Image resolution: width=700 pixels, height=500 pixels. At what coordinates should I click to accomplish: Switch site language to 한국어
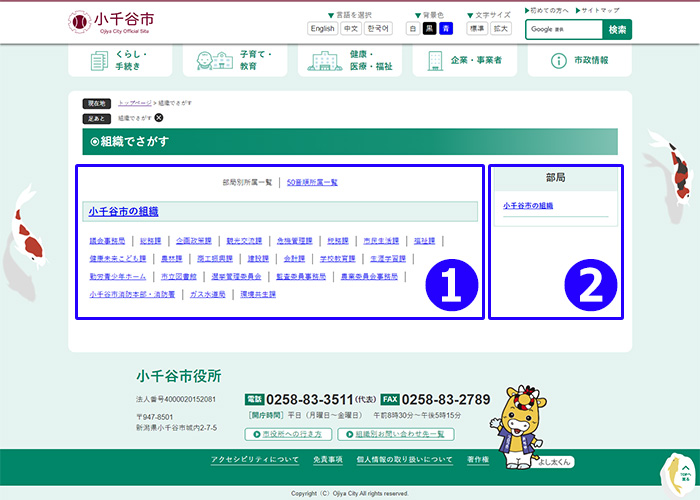click(x=378, y=29)
